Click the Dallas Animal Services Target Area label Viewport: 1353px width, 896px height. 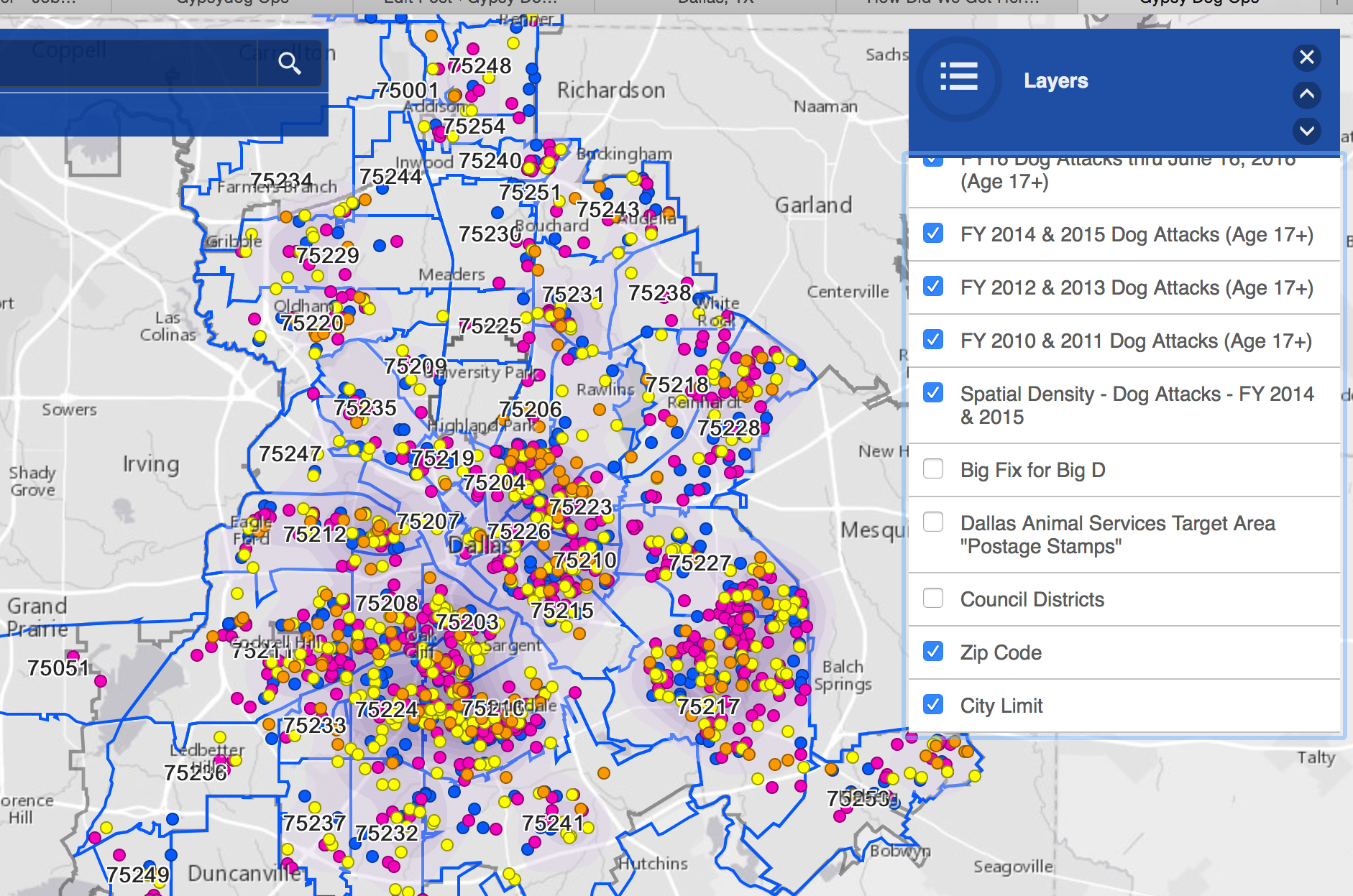tap(1117, 535)
